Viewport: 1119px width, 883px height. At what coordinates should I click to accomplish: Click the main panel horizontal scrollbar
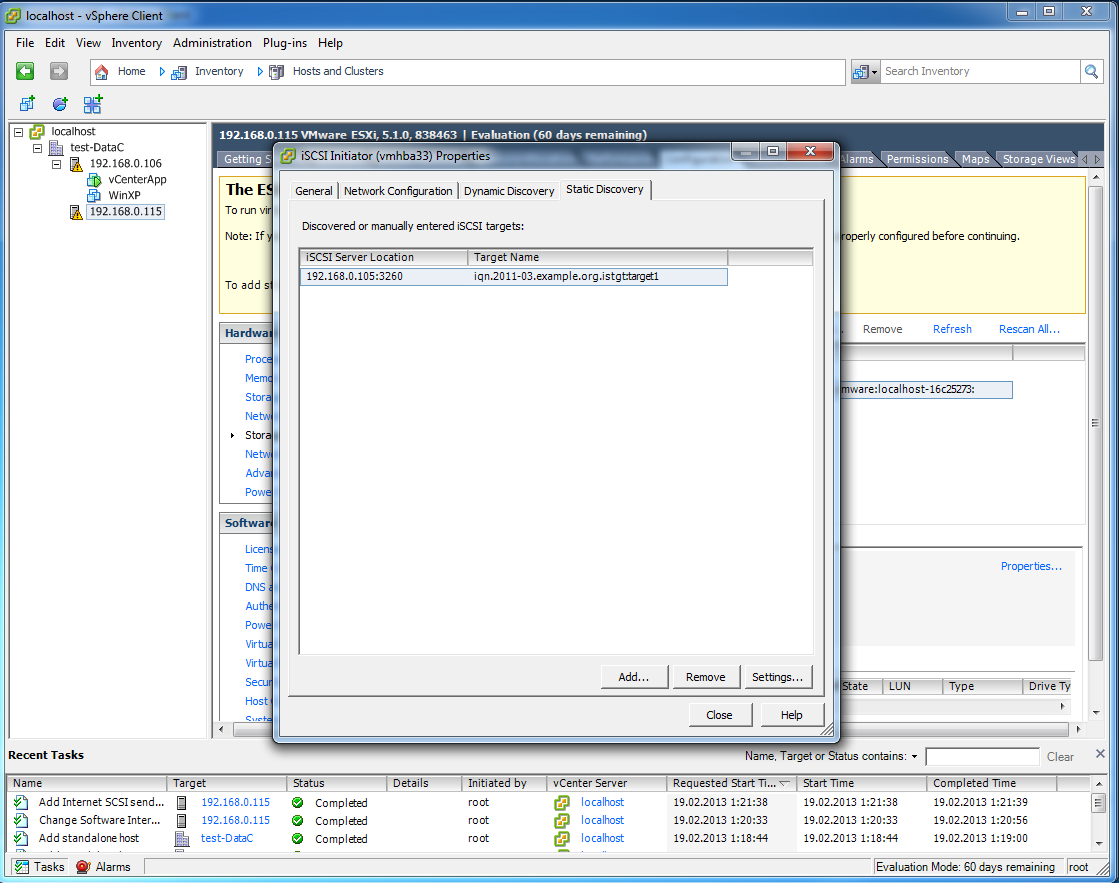(x=649, y=729)
